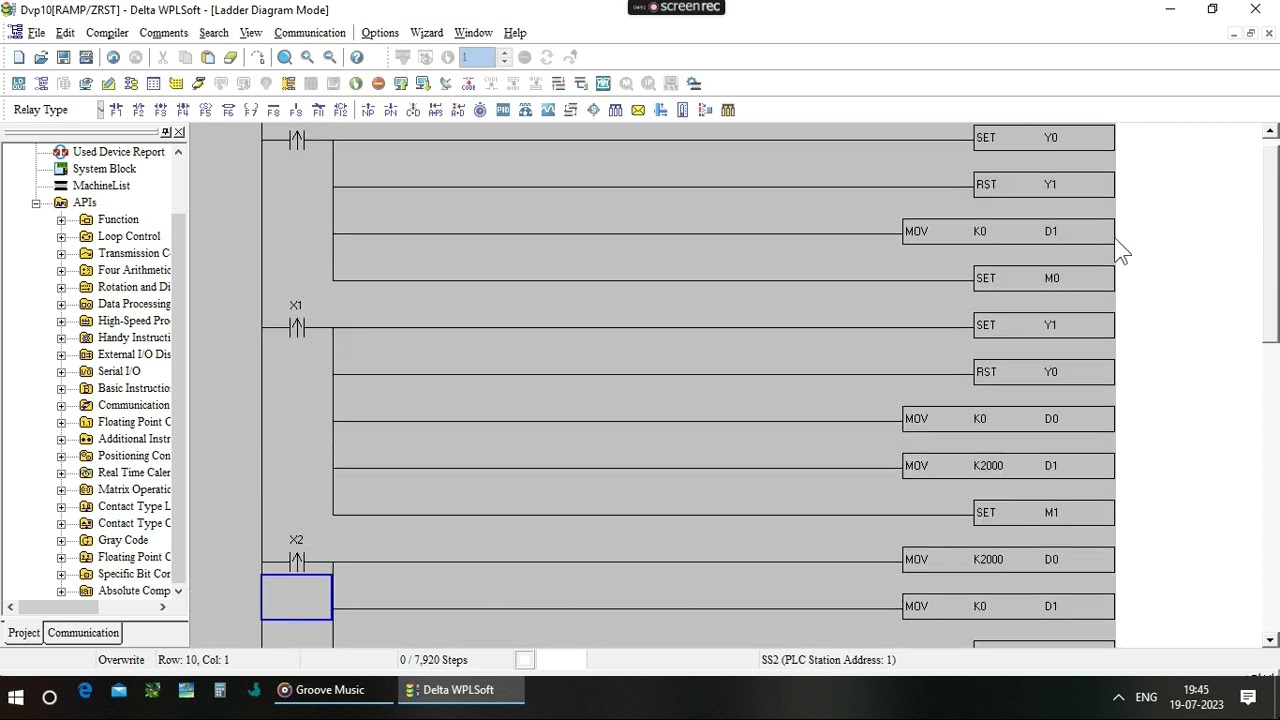
Task: Click the red stop PLC icon
Action: coord(378,84)
